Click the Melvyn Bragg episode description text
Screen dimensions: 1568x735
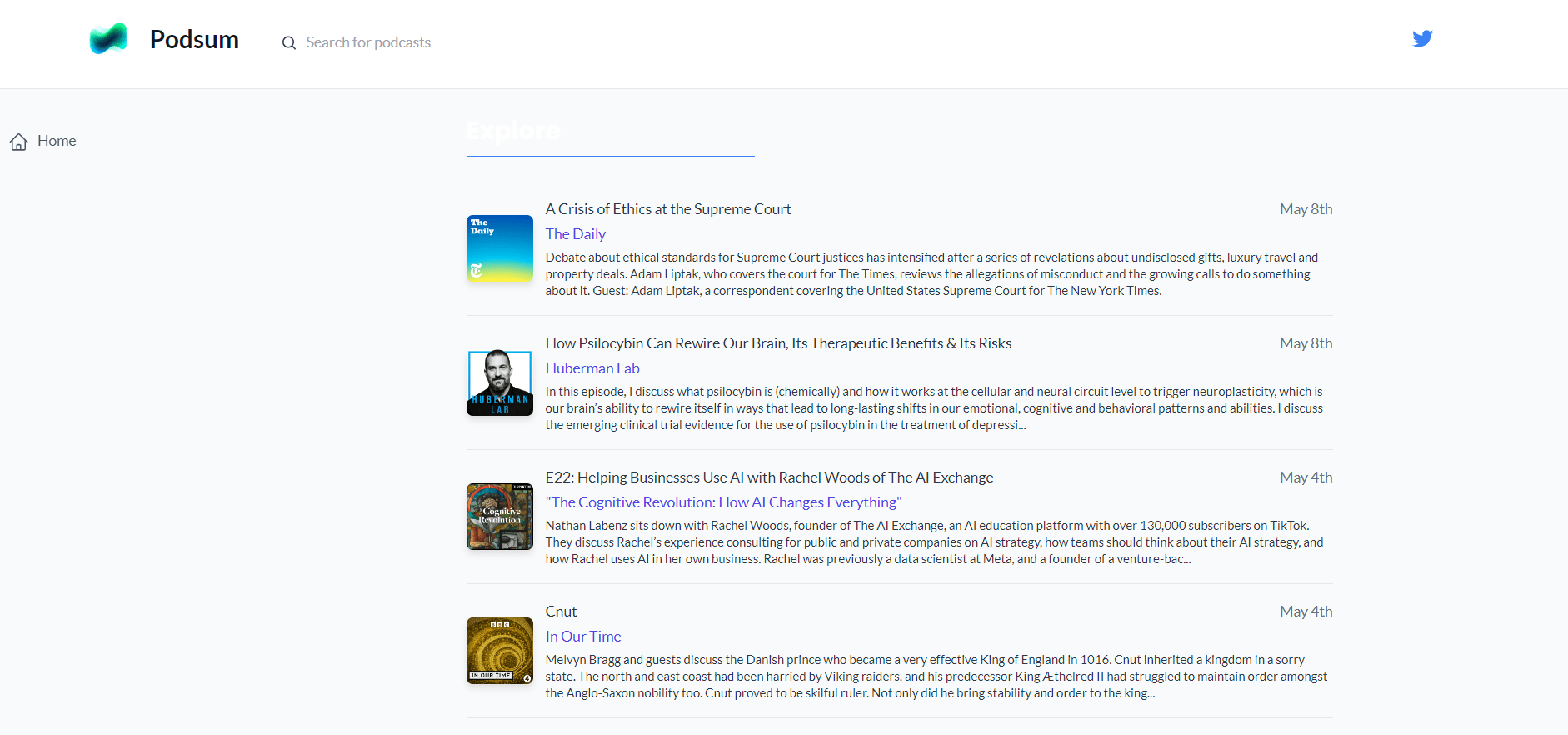point(936,677)
